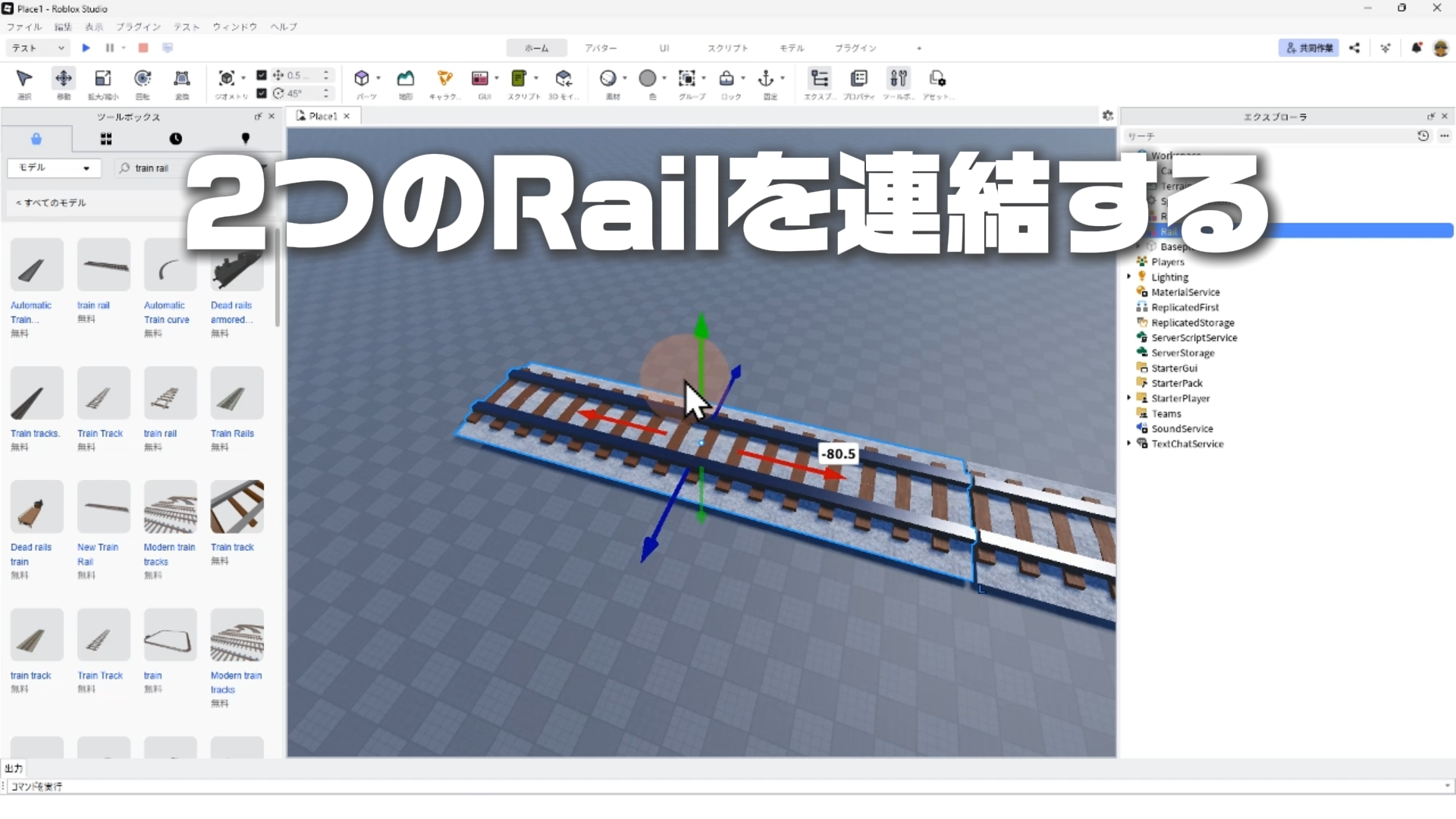This screenshot has width=1456, height=819.
Task: Toggle the Toolbox (ツールボックス) panel button
Action: [x=898, y=78]
